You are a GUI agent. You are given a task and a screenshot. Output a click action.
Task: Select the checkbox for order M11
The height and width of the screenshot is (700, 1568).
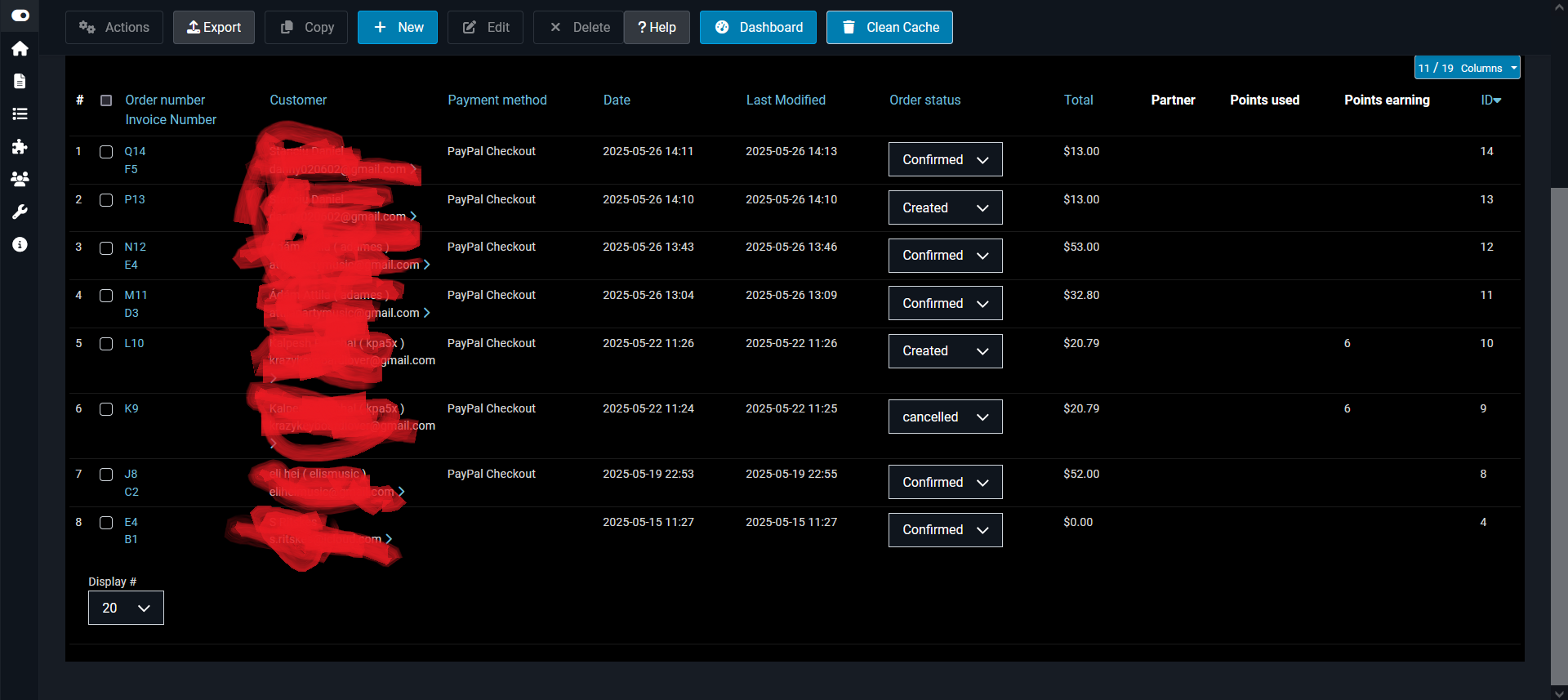(x=106, y=296)
